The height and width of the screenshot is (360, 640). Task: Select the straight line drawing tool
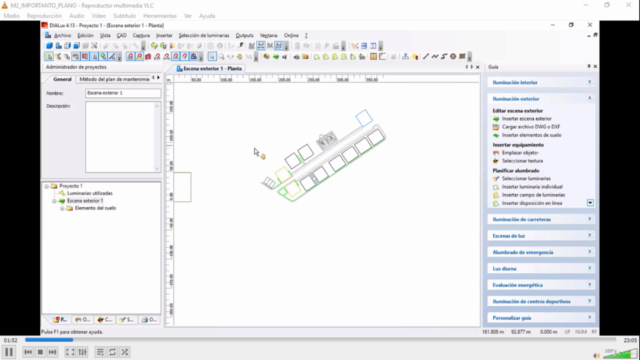click(426, 57)
